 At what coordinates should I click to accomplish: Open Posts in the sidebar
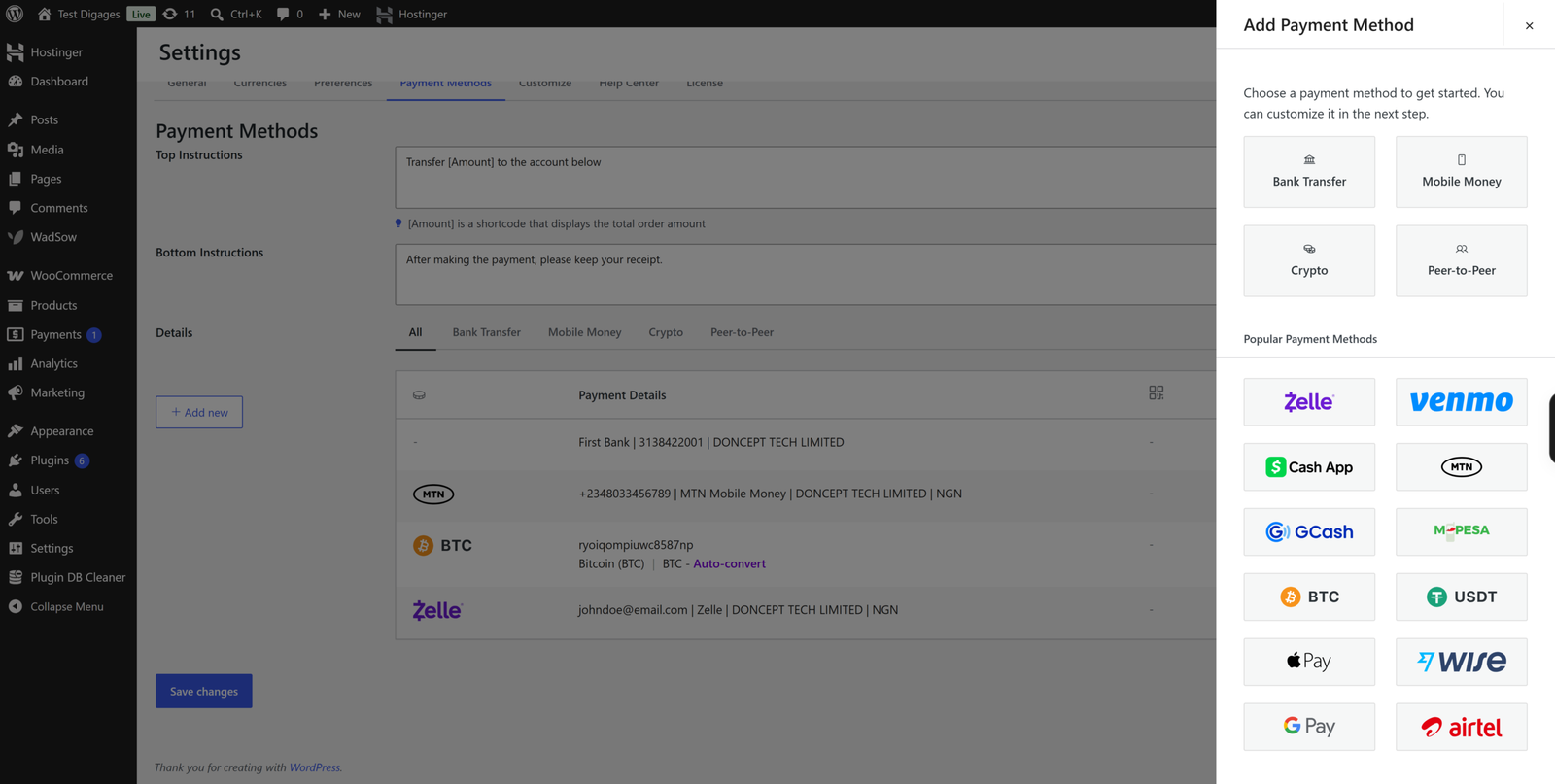point(68,119)
